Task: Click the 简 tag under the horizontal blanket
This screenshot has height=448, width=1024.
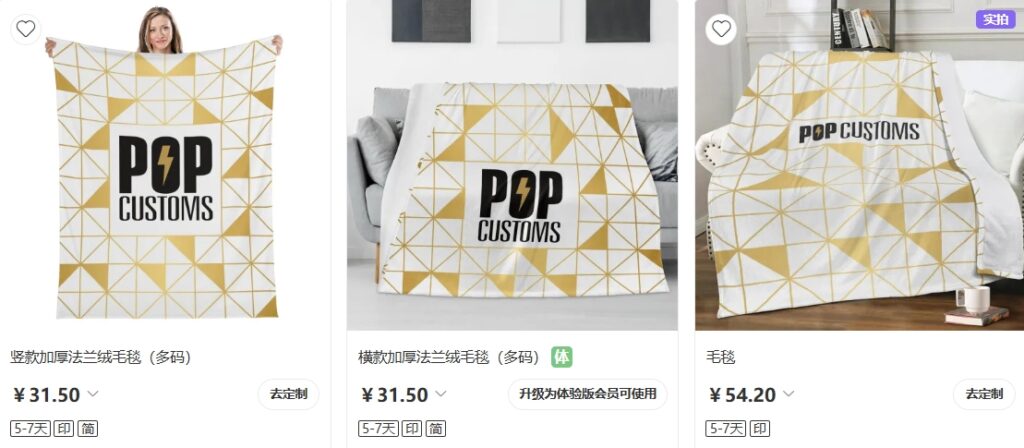Action: (436, 428)
